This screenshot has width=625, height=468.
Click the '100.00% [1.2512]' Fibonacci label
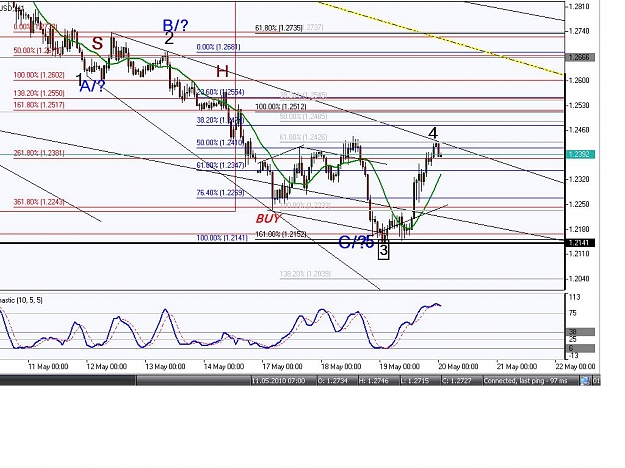point(281,107)
